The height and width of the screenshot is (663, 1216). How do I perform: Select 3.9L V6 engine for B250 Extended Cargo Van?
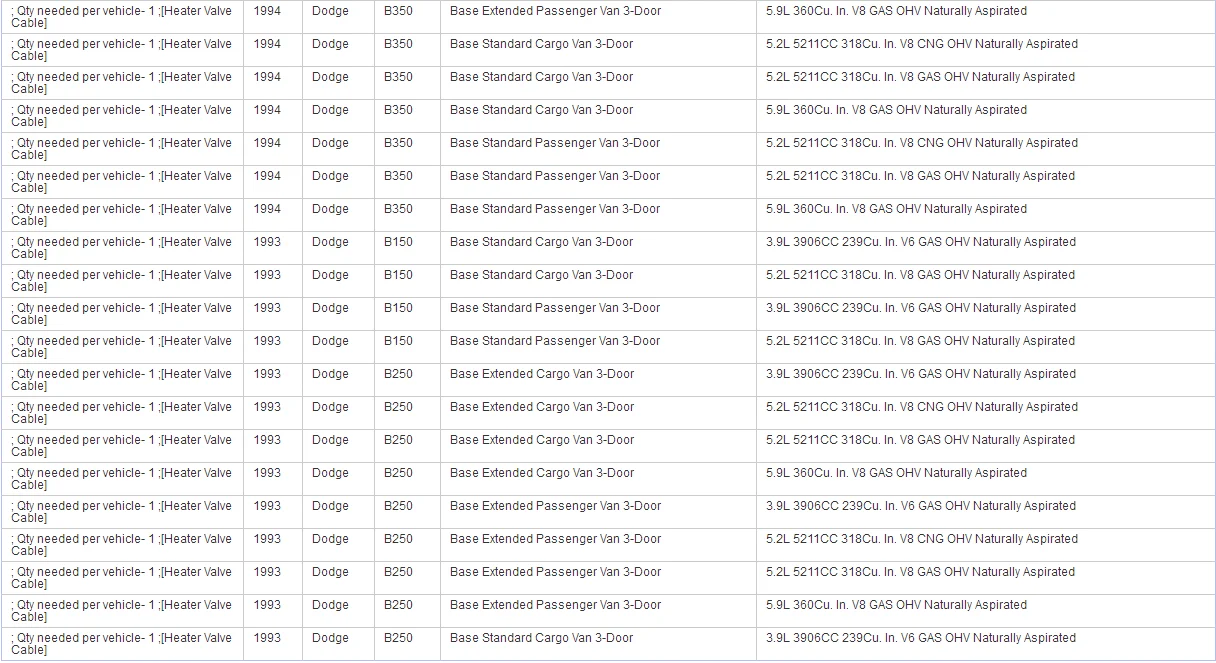pos(921,374)
